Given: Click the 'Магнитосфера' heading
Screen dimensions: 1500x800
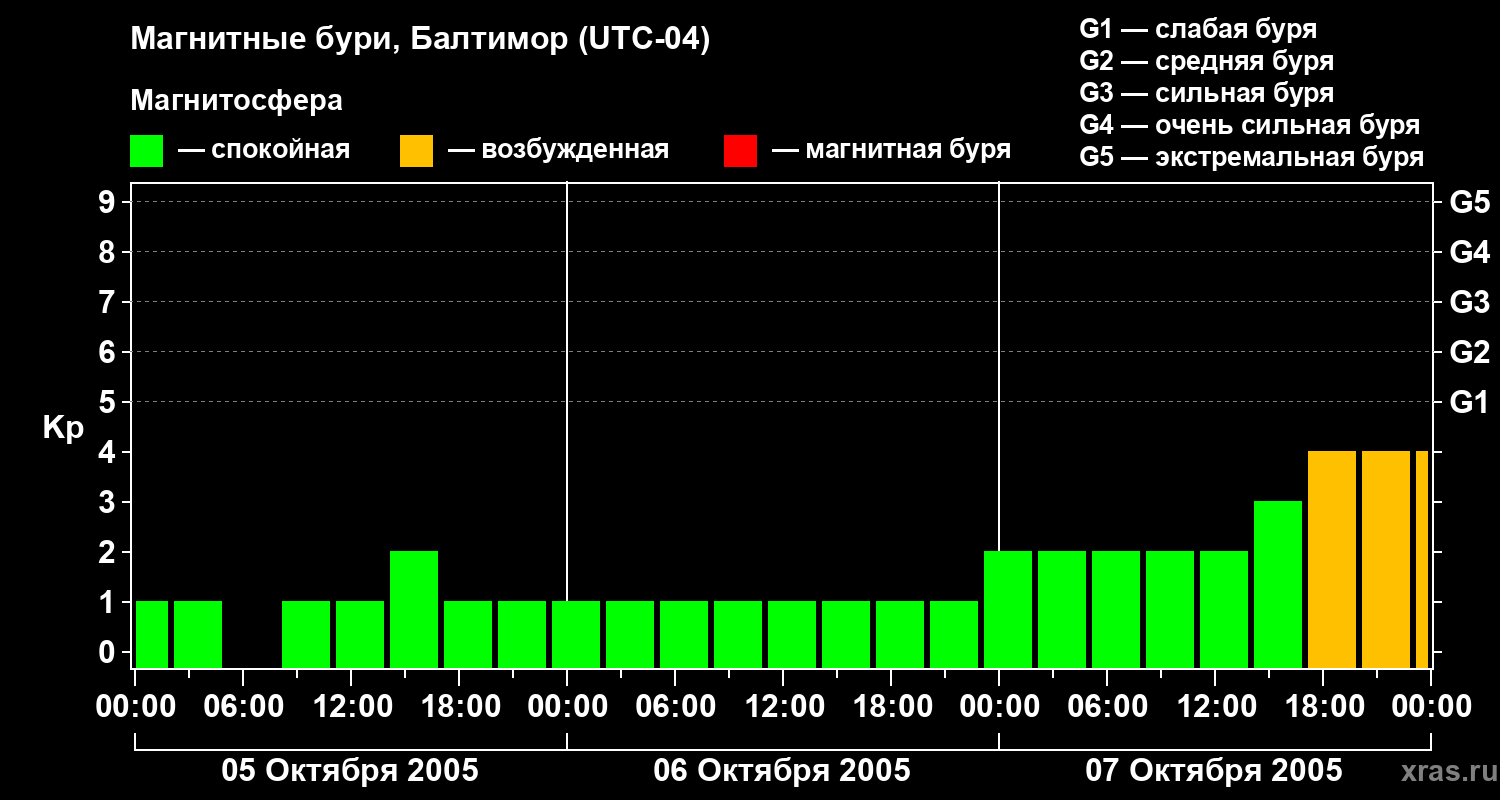Looking at the screenshot, I should pyautogui.click(x=236, y=101).
